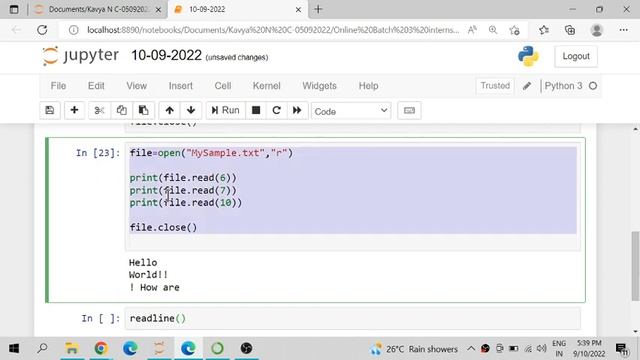Insert a cell below with the plus icon
Viewport: 640px width, 360px height.
coord(74,110)
